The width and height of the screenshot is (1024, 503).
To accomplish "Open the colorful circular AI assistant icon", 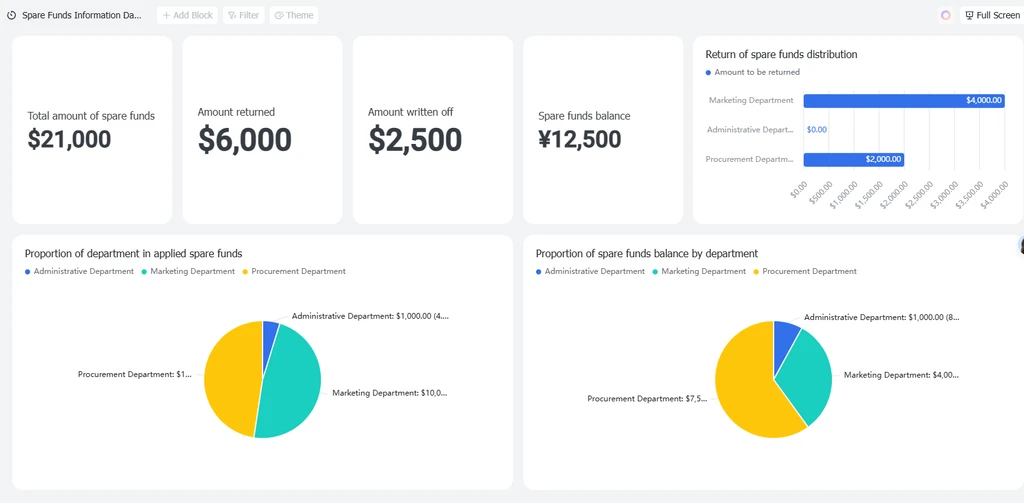I will coord(946,15).
